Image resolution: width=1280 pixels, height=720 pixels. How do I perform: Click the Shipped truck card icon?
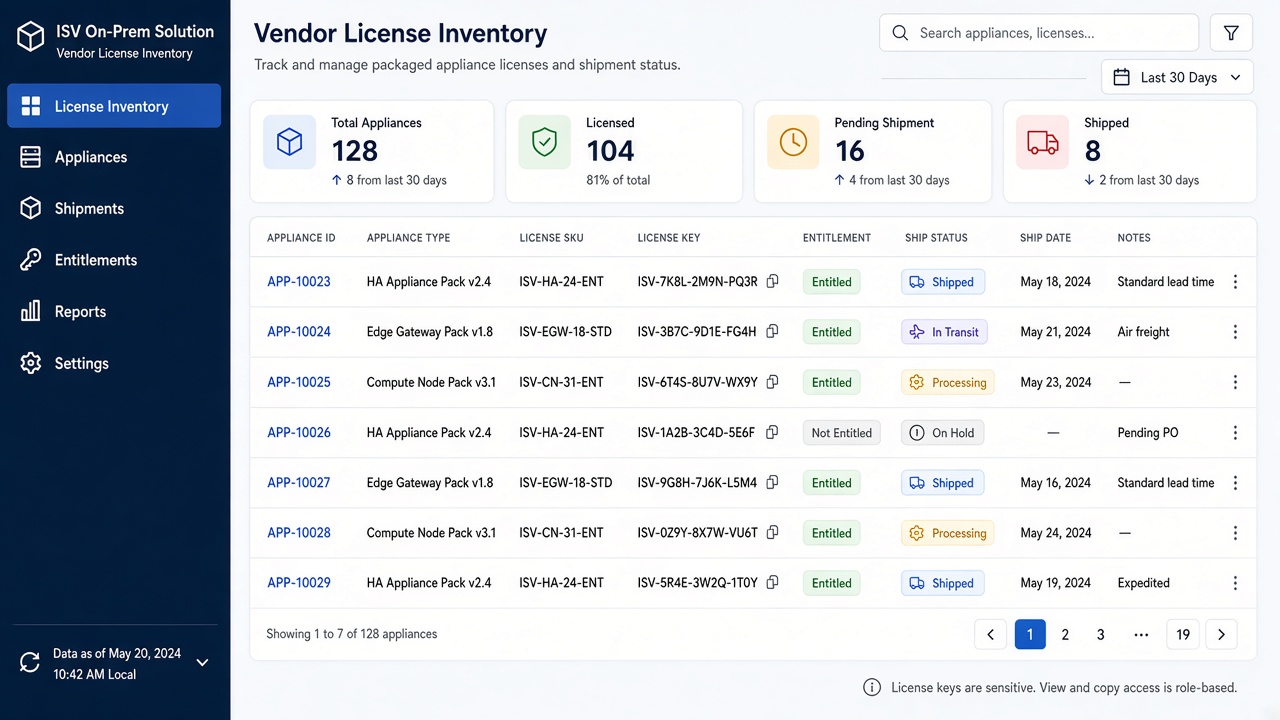pyautogui.click(x=1042, y=142)
